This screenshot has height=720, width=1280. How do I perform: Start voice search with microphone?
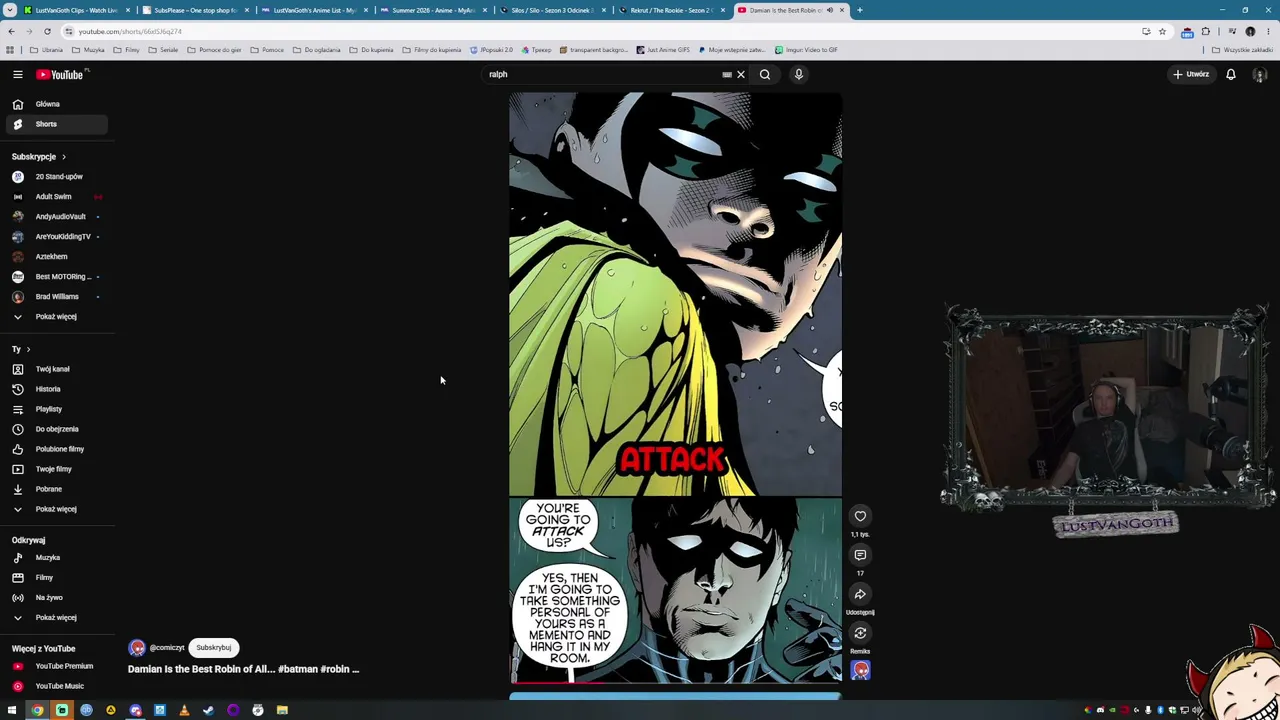799,74
